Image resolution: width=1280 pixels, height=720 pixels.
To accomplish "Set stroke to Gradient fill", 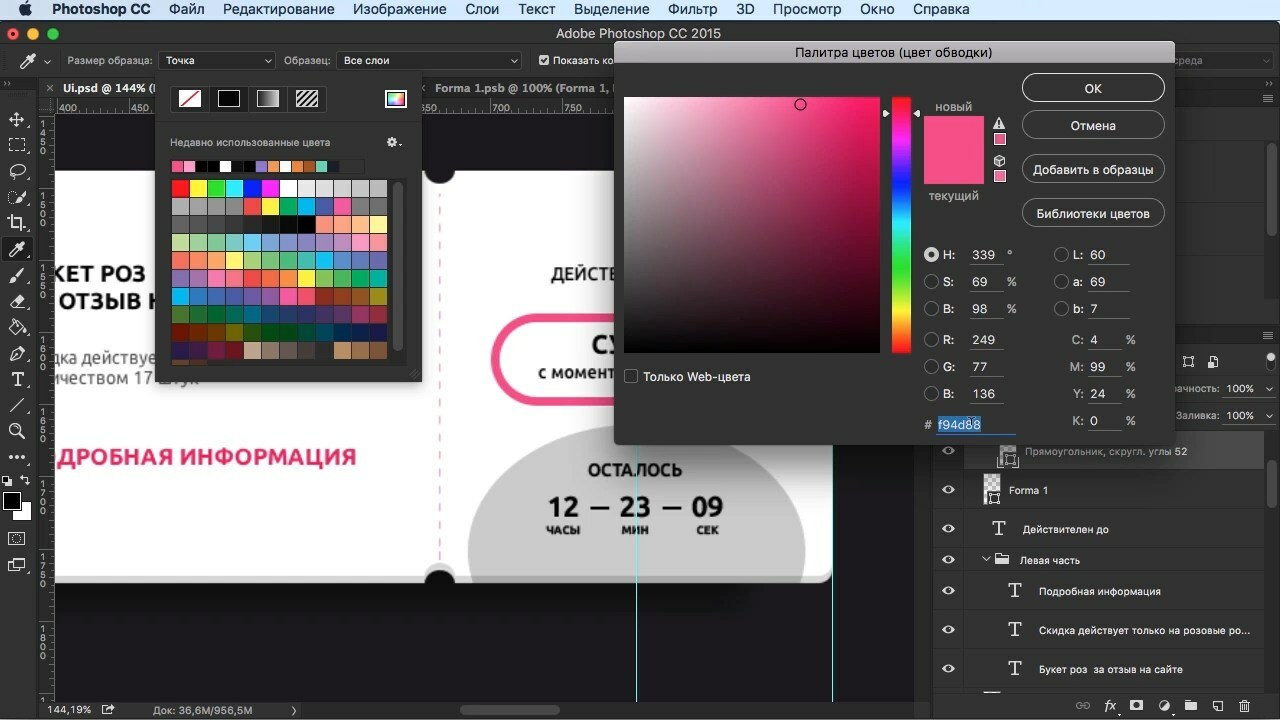I will click(x=268, y=98).
